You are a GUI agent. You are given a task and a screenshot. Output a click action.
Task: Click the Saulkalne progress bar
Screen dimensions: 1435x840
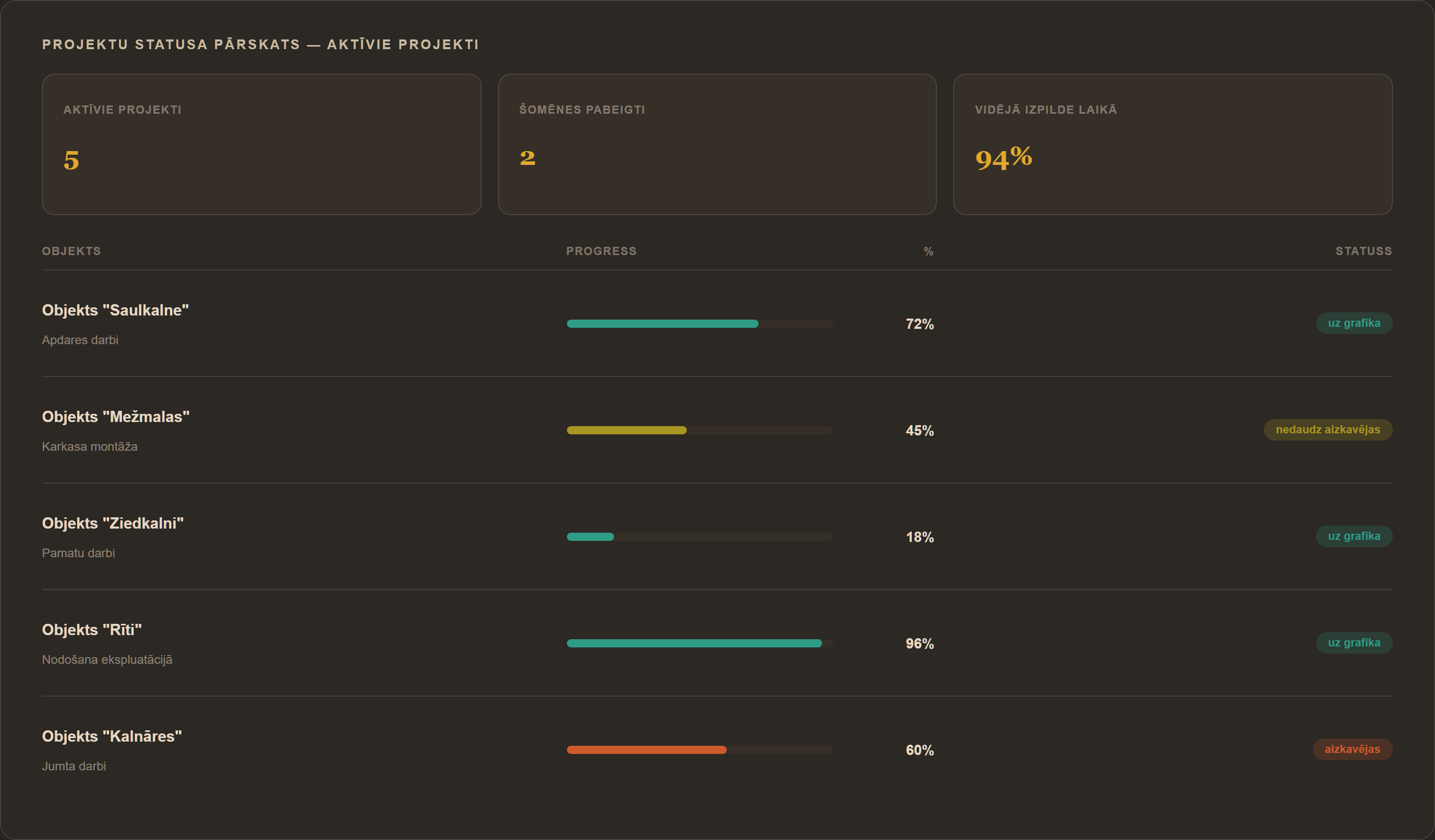699,323
